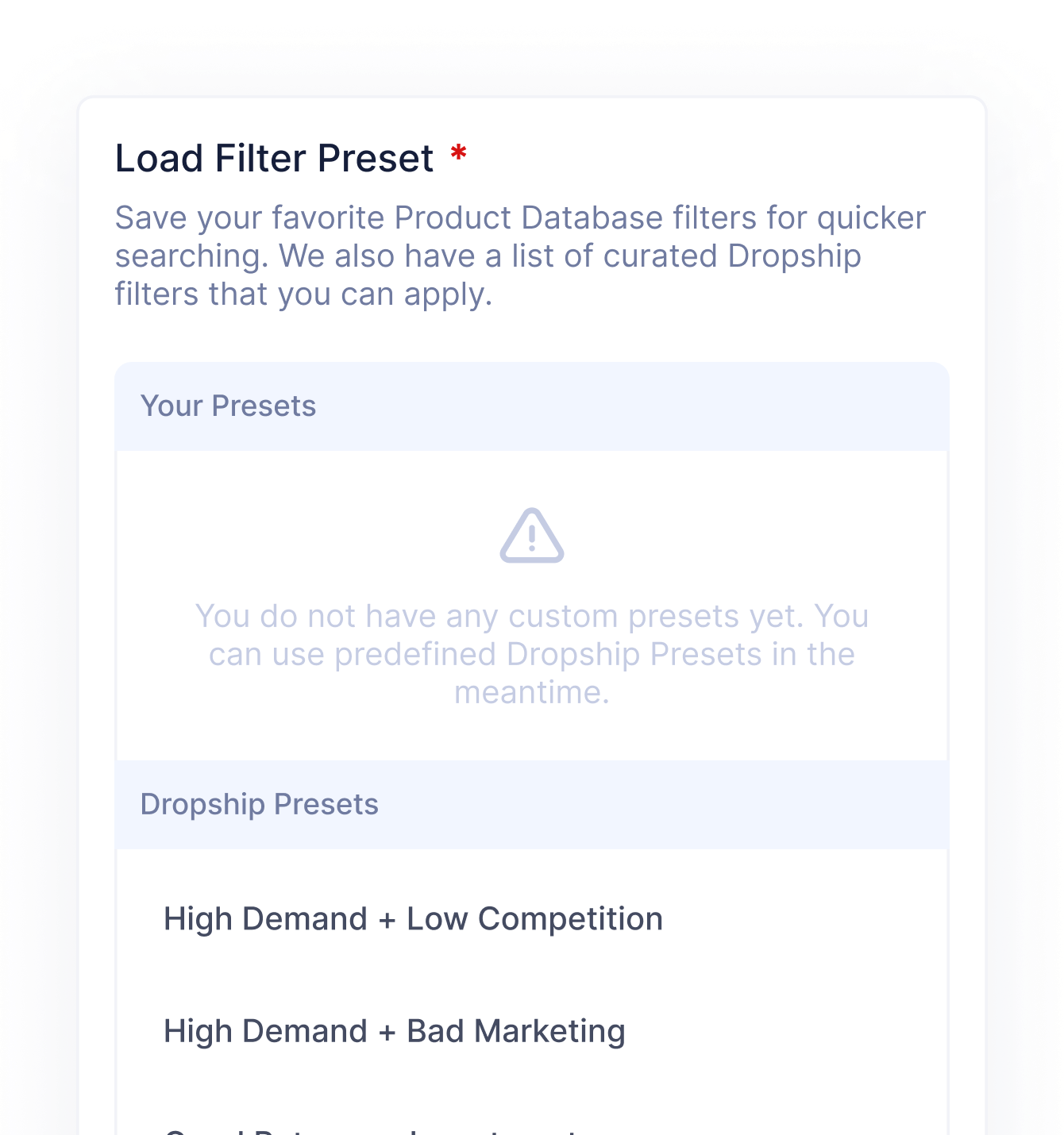Click the Your Presets section header
This screenshot has height=1135, width=1064.
click(229, 406)
